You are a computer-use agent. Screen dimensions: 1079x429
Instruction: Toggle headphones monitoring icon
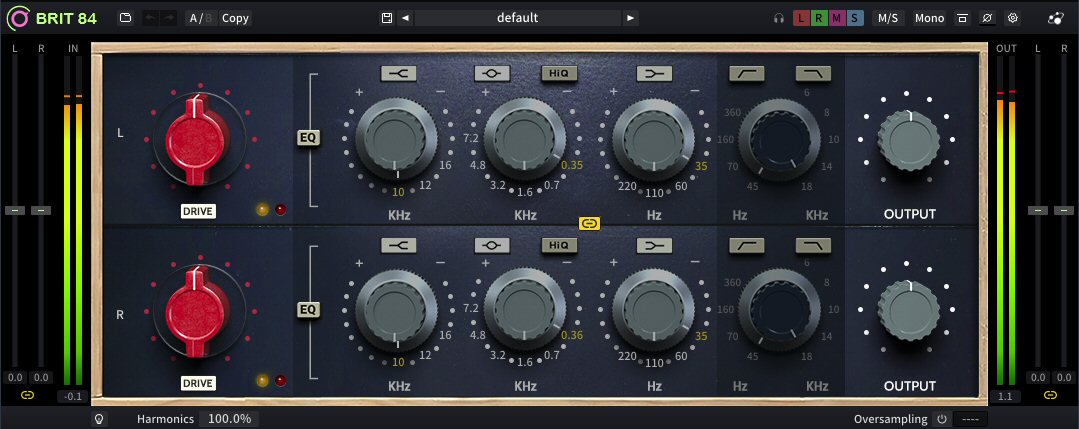[779, 19]
